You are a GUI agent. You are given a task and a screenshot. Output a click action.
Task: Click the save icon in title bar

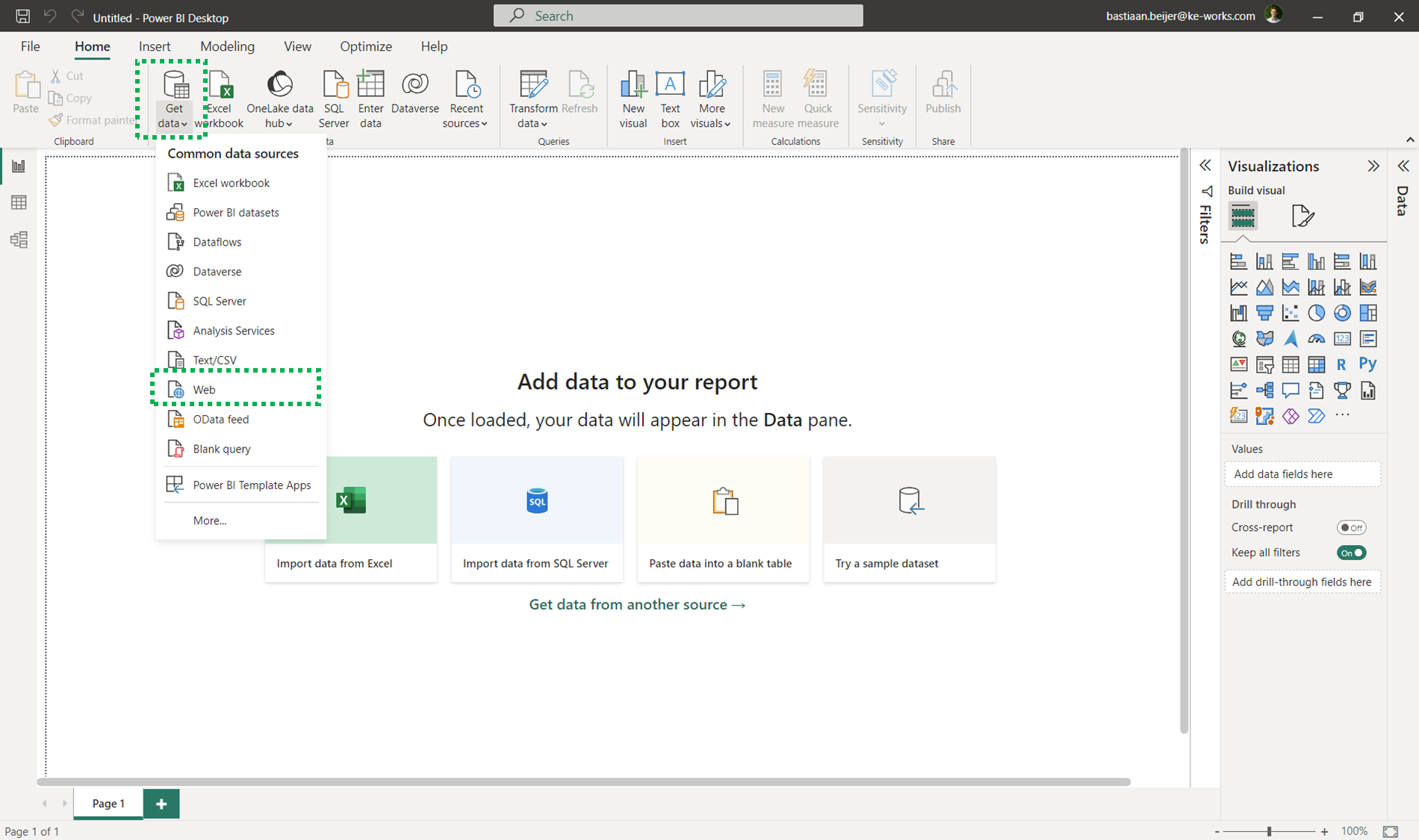(22, 16)
